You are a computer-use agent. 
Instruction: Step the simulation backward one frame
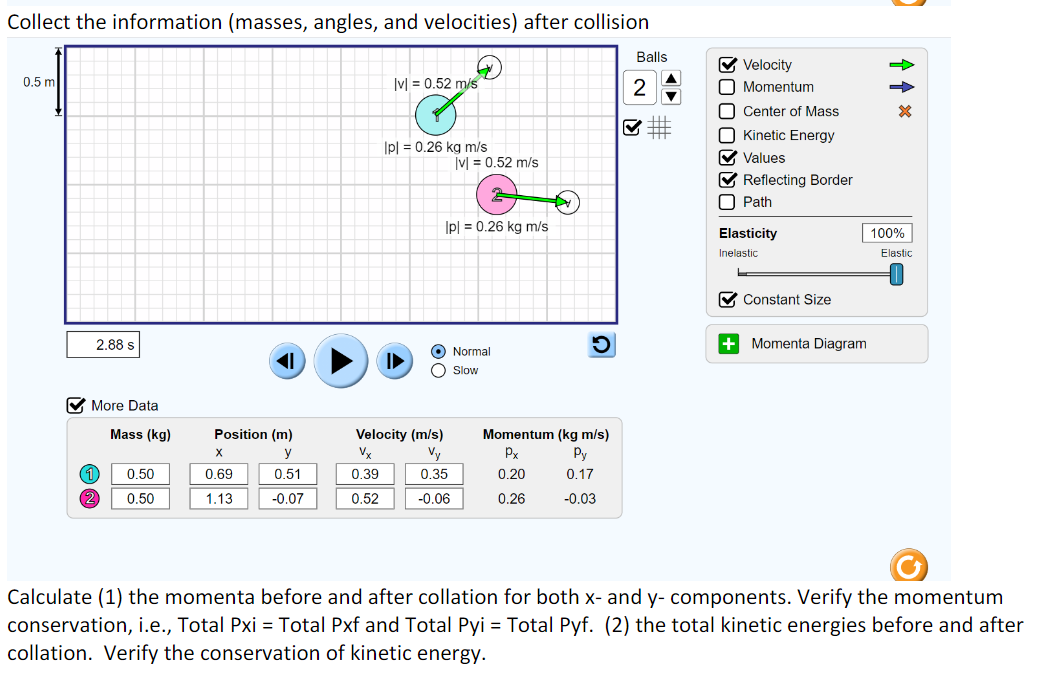click(287, 361)
